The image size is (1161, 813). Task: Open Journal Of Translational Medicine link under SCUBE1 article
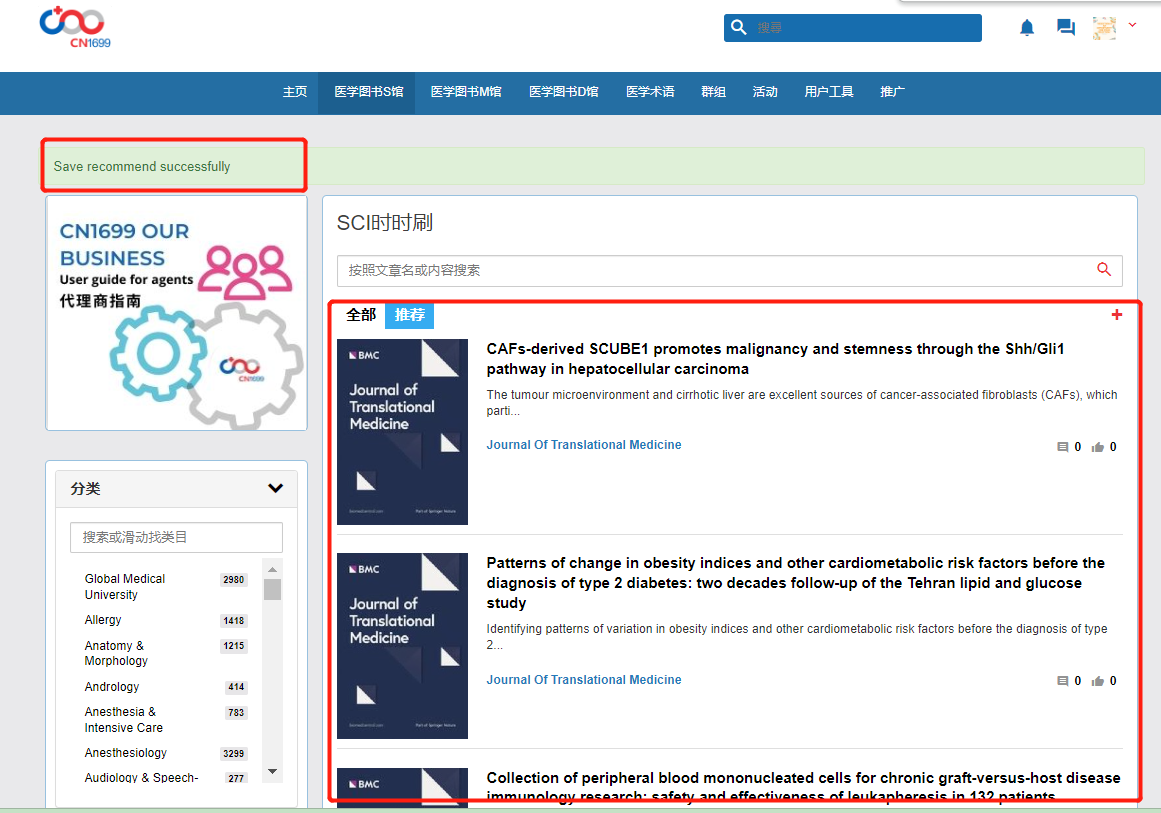(583, 445)
